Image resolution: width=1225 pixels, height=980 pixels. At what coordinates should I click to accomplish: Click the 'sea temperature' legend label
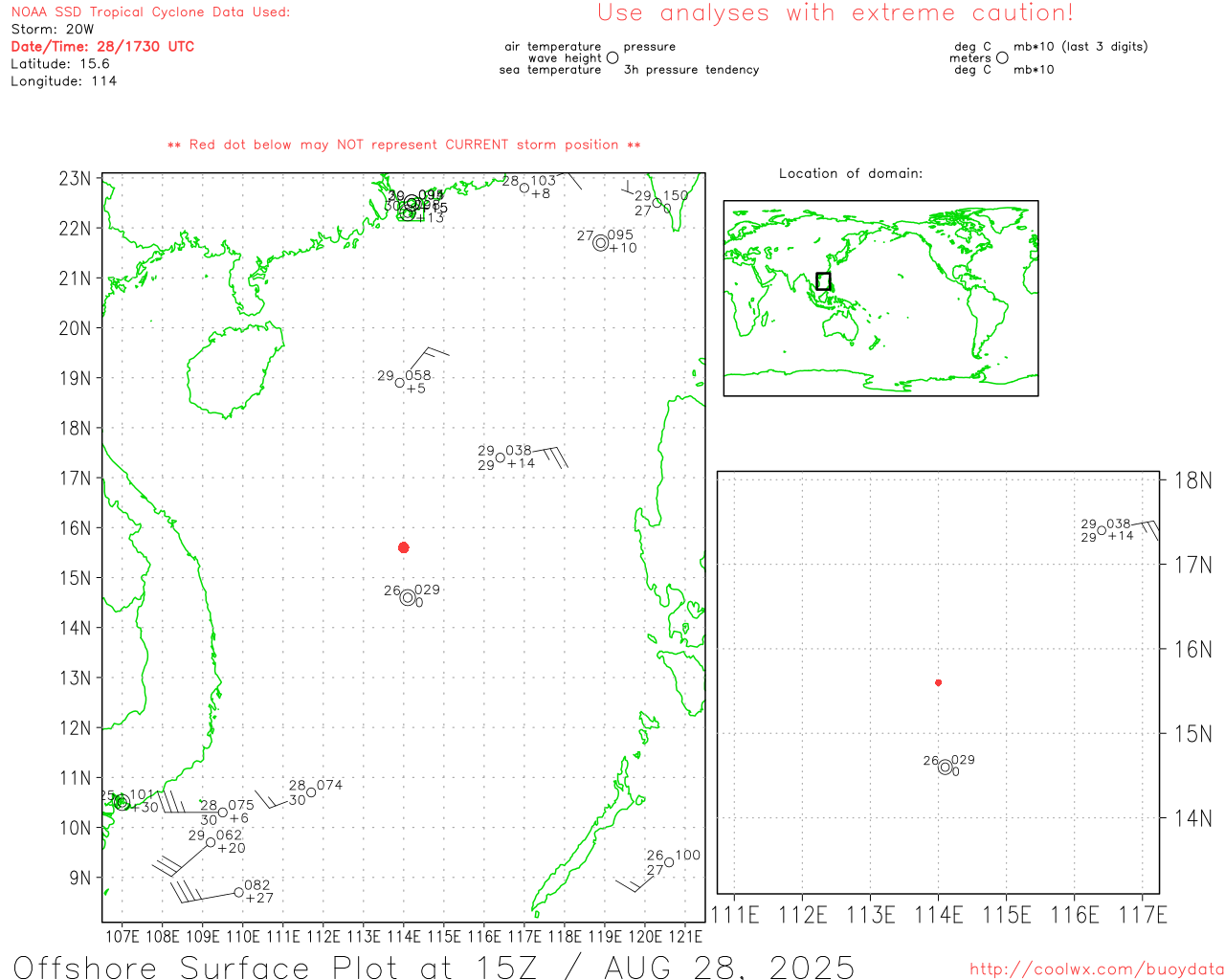tap(550, 70)
